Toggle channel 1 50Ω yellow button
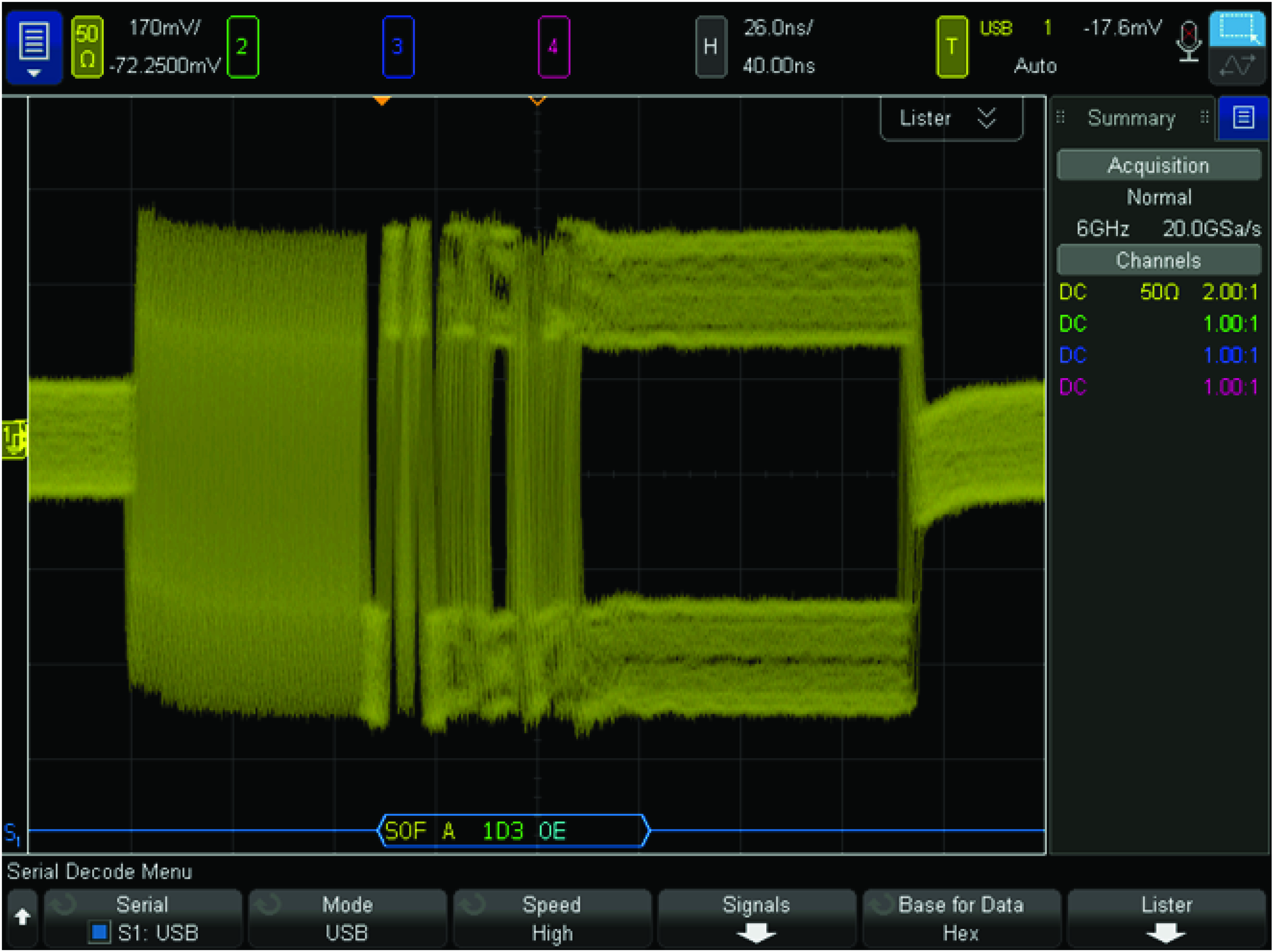The image size is (1274, 952). (87, 47)
